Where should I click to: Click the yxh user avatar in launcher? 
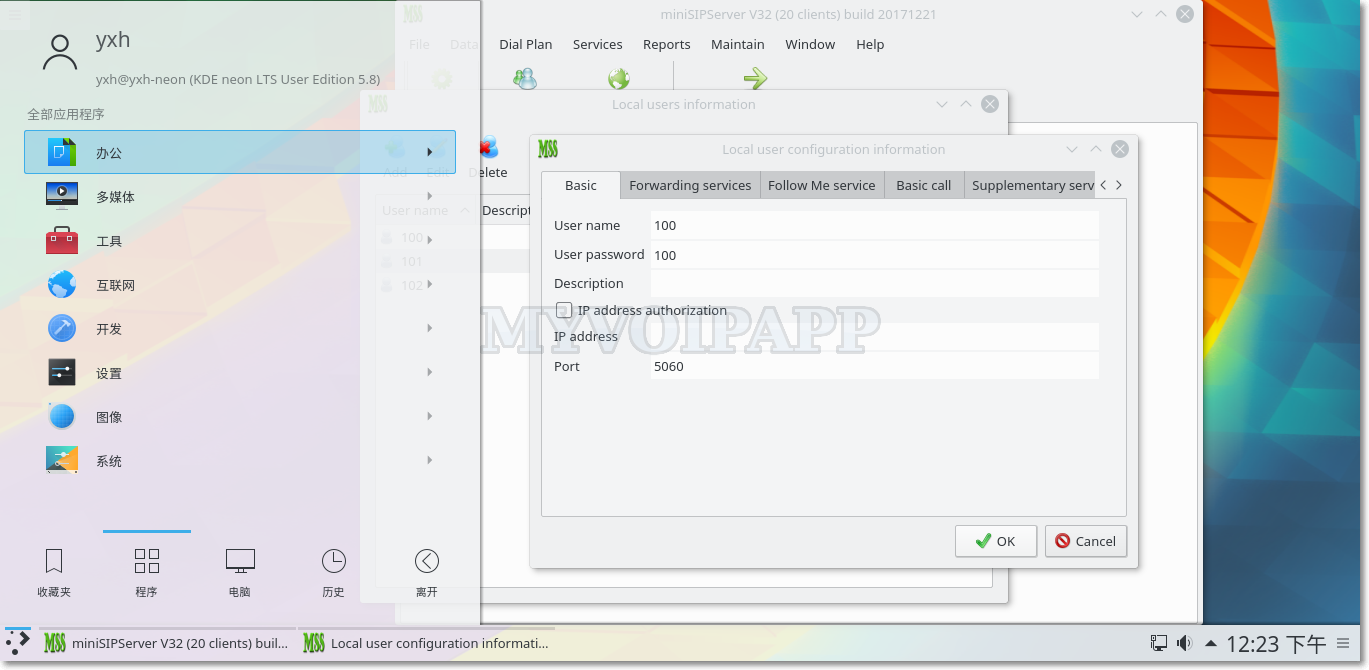pos(60,52)
